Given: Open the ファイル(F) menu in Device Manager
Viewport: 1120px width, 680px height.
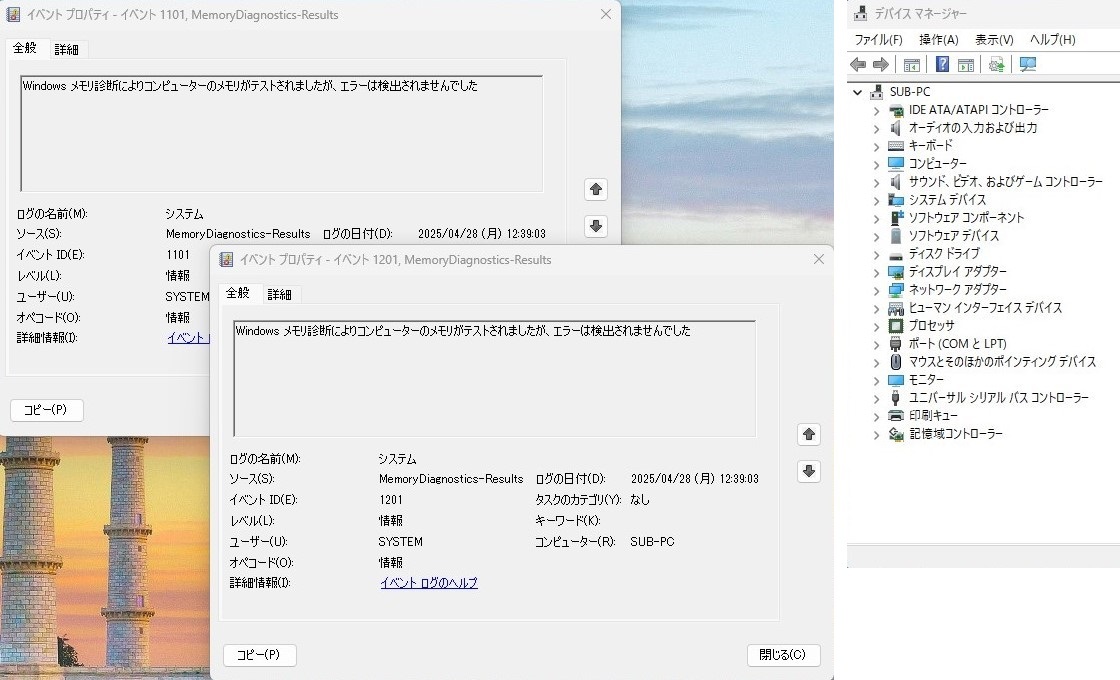Looking at the screenshot, I should (879, 40).
